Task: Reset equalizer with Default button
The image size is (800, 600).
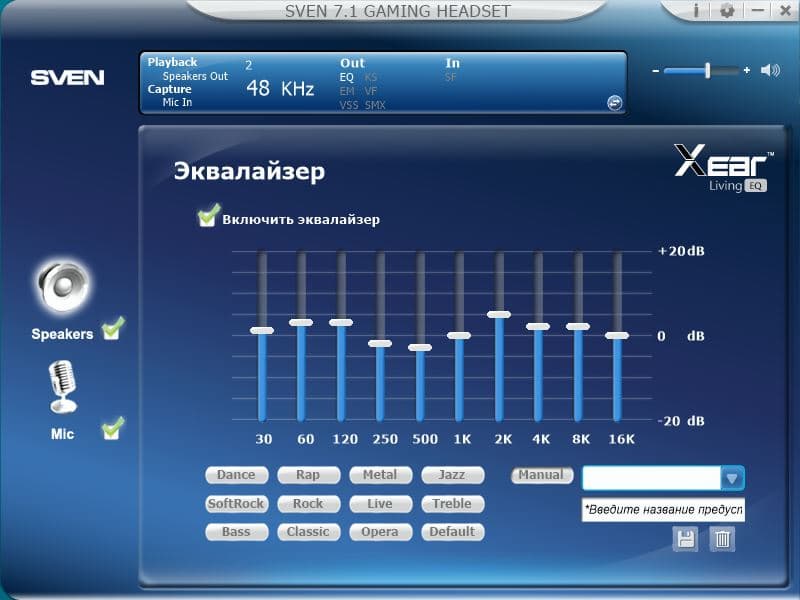Action: [x=453, y=532]
